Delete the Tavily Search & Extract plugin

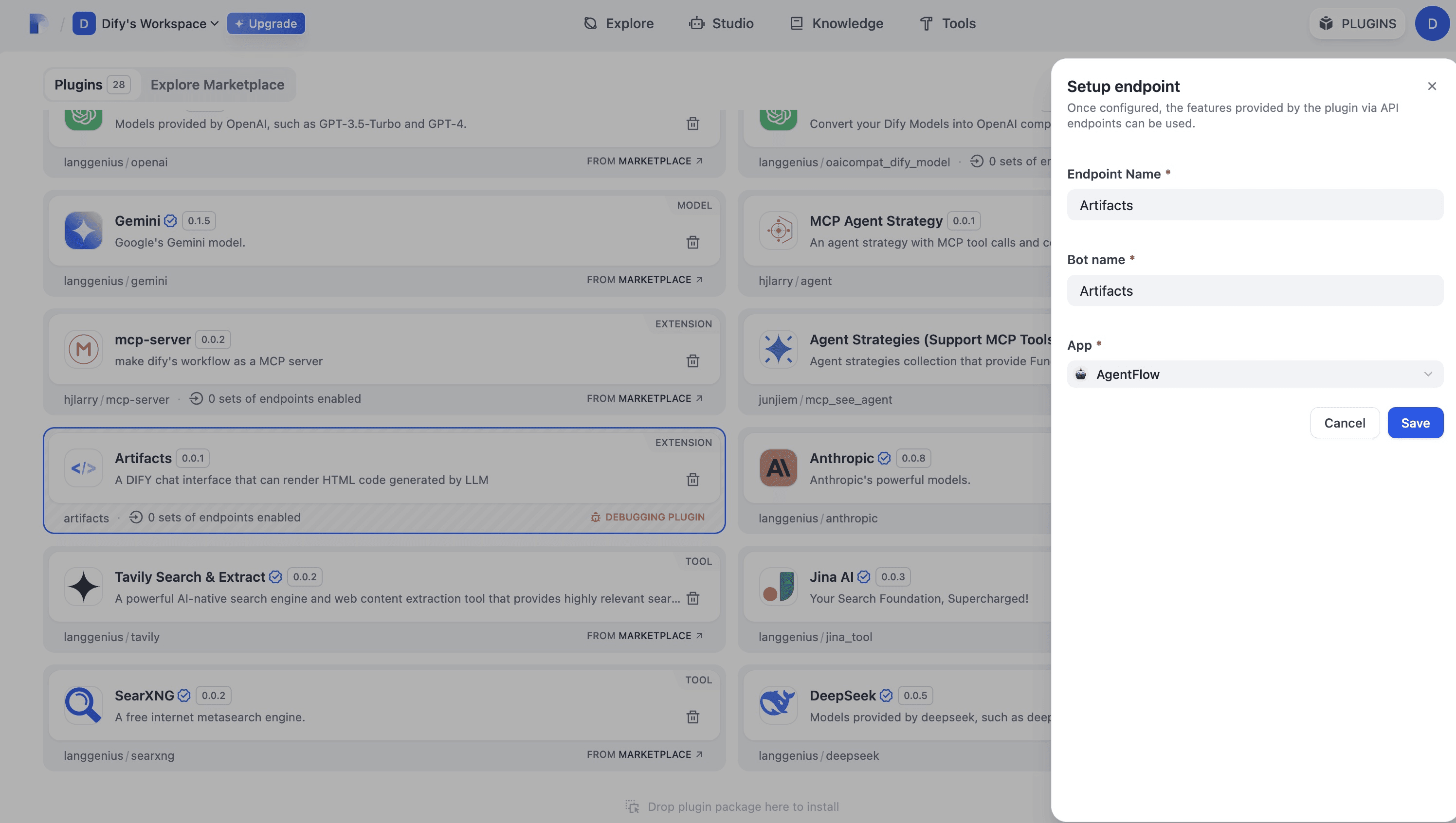[692, 599]
